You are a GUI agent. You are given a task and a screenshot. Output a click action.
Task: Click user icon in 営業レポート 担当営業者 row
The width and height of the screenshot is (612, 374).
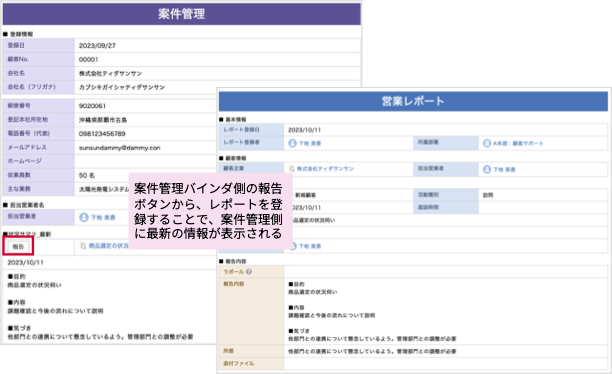tap(487, 169)
